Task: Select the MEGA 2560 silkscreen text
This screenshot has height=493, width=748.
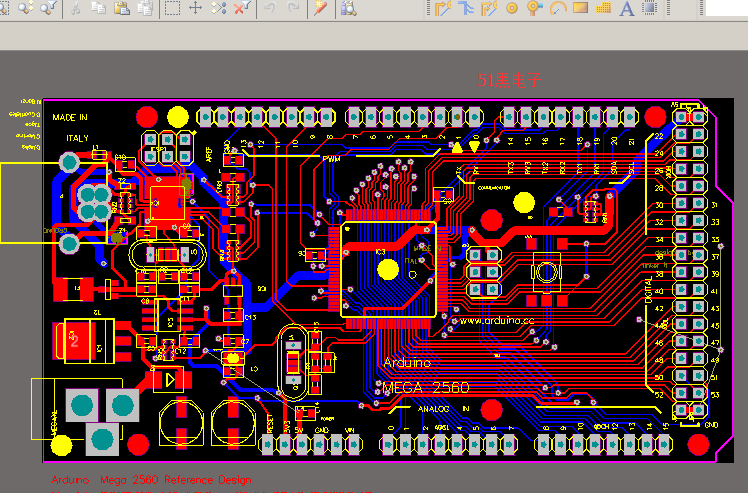Action: [x=426, y=388]
